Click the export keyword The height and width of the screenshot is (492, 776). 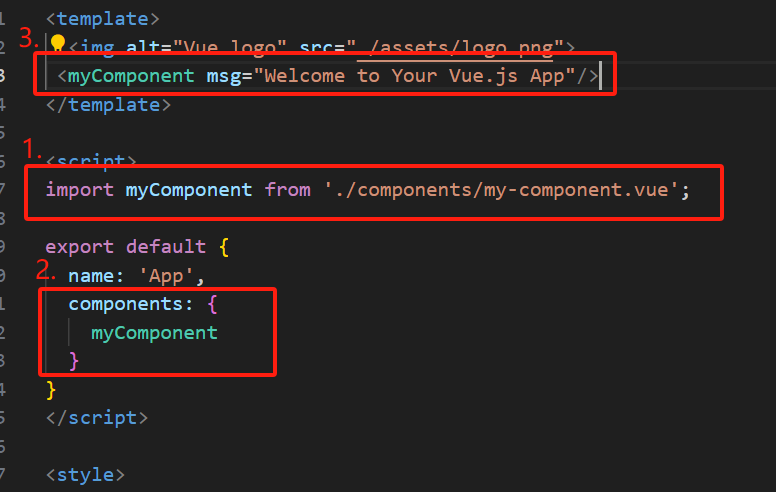coord(80,247)
